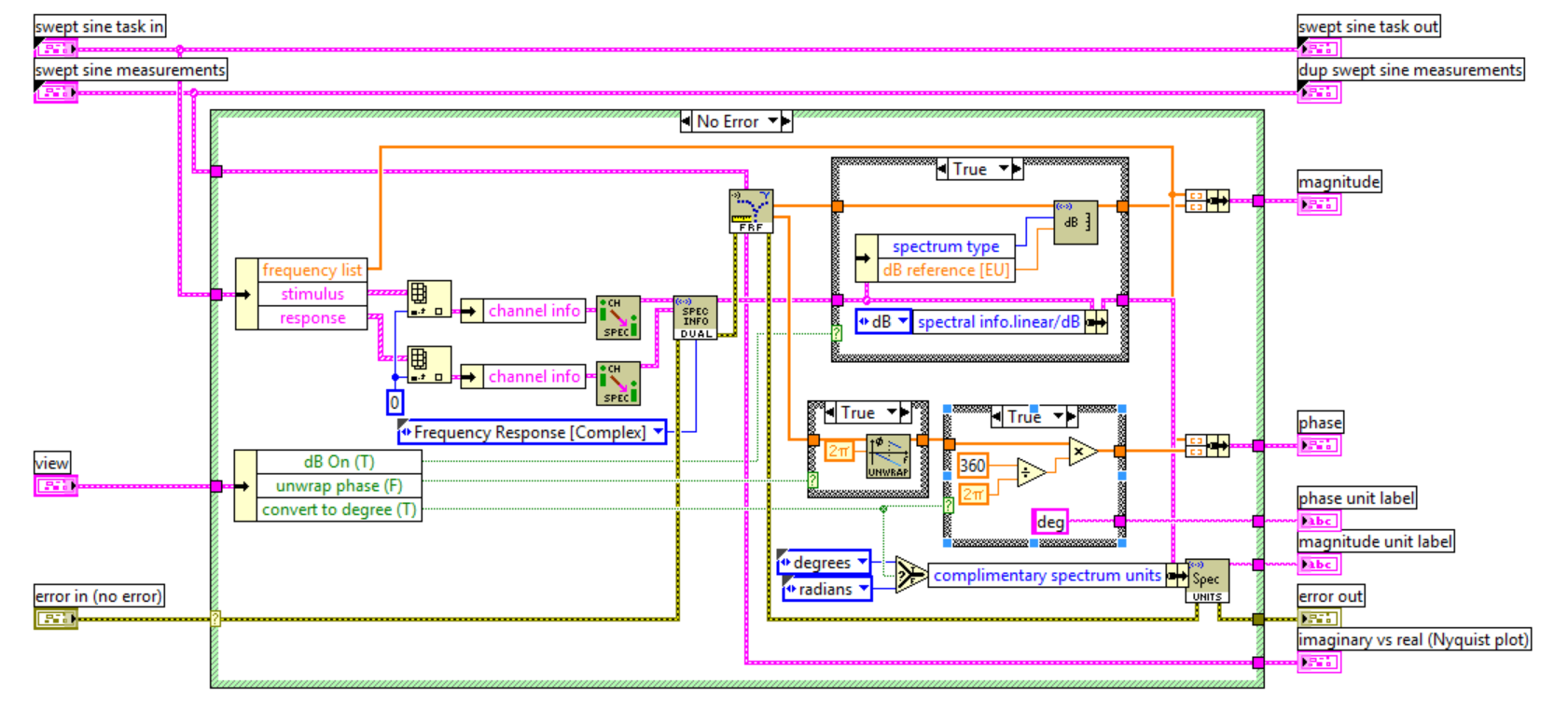Screen dimensions: 1568x712
Task: Click the magnitude indicator terminal
Action: pyautogui.click(x=1319, y=203)
